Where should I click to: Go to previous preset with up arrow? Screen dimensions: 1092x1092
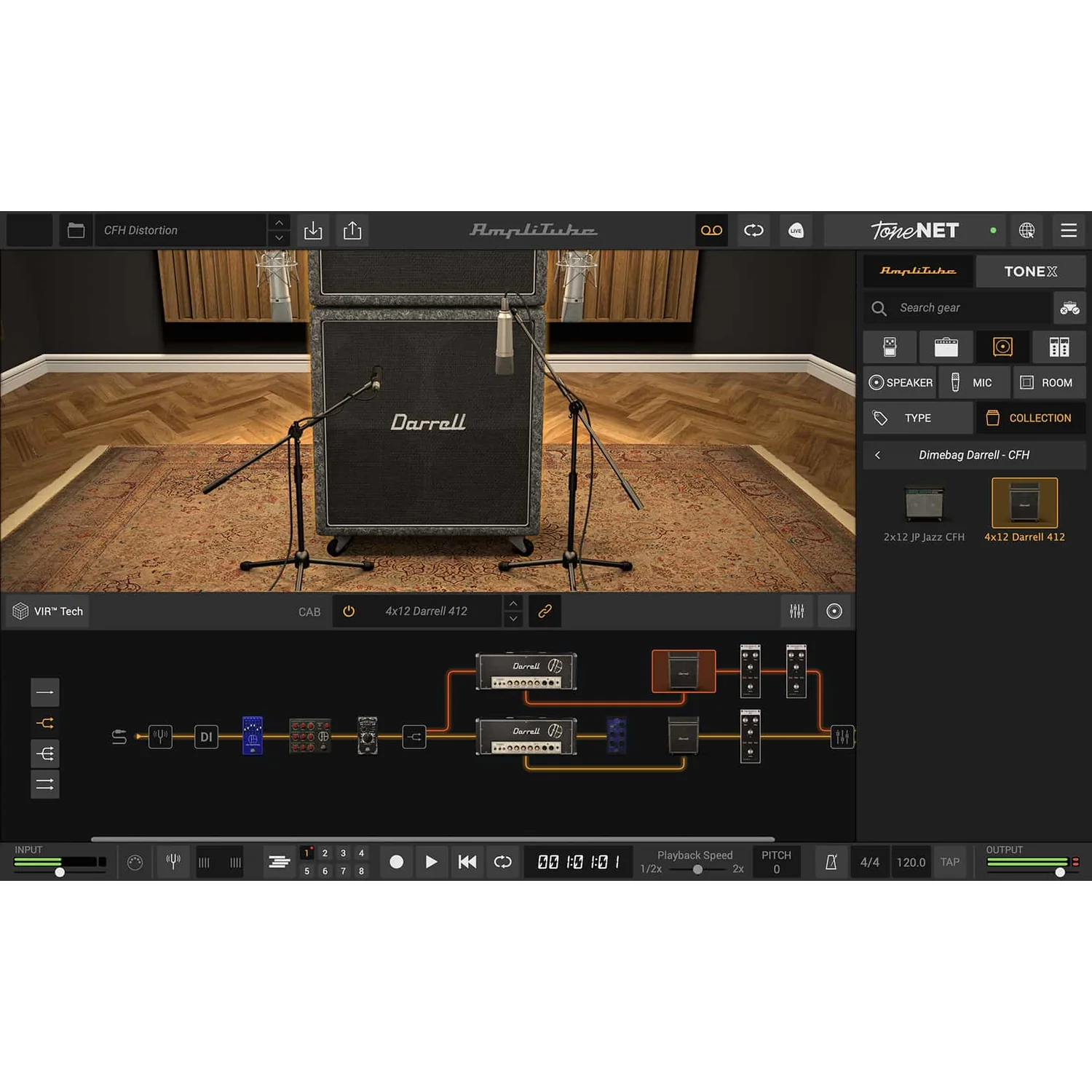coord(279,223)
